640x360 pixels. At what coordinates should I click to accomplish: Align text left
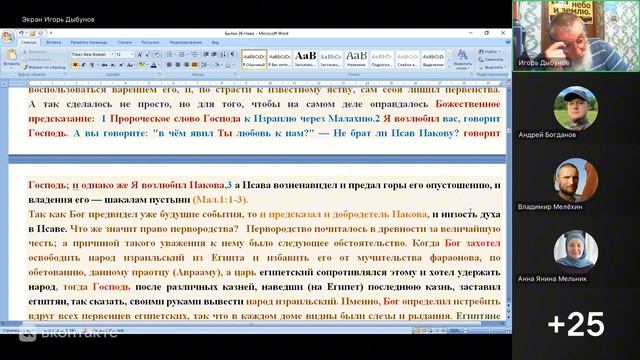point(169,65)
